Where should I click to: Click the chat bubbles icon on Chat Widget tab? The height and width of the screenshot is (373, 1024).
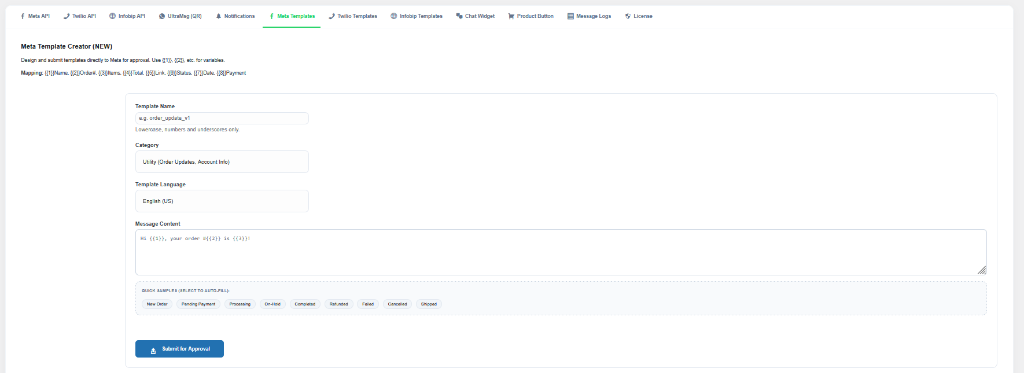[460, 16]
